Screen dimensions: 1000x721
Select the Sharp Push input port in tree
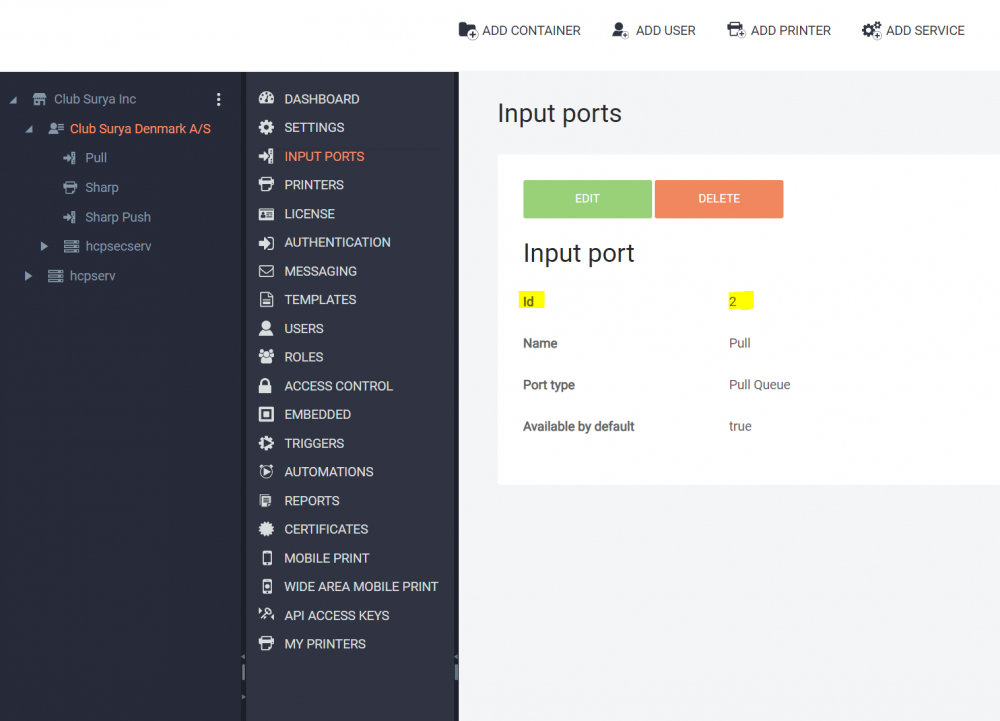coord(117,217)
